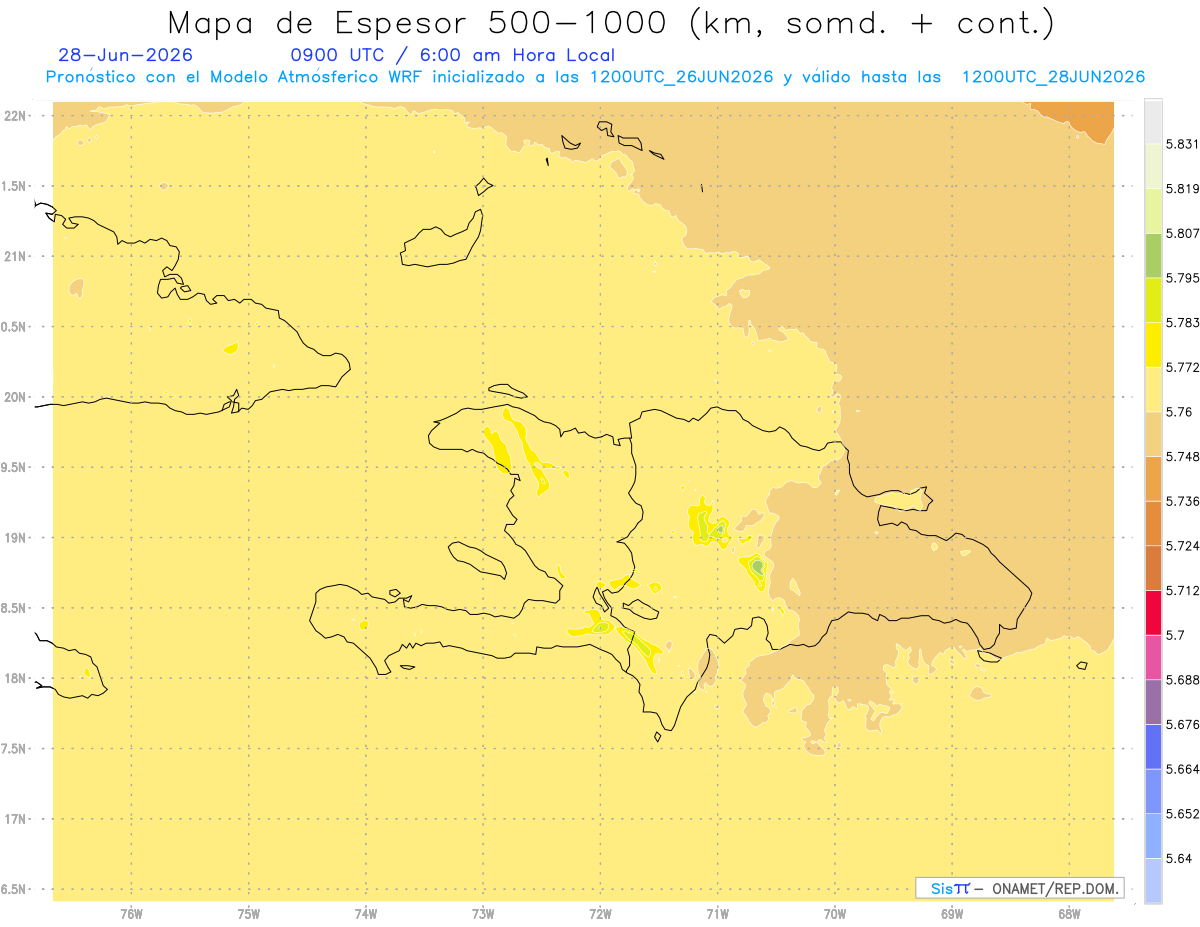Click the '19N' latitude axis label
The image size is (1200, 927).
(14, 537)
